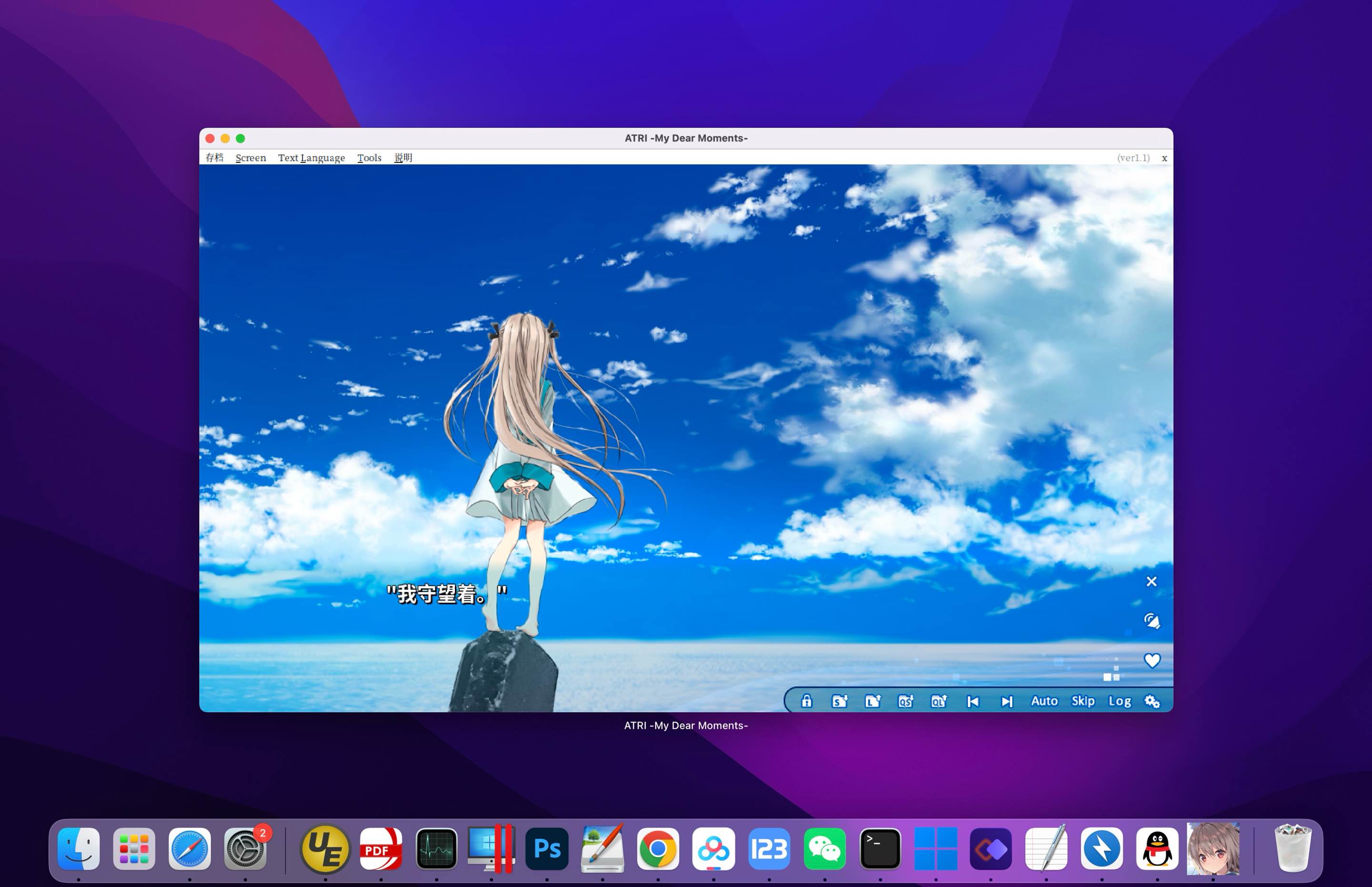
Task: Minimize the ATRI window yellow button
Action: pyautogui.click(x=225, y=138)
